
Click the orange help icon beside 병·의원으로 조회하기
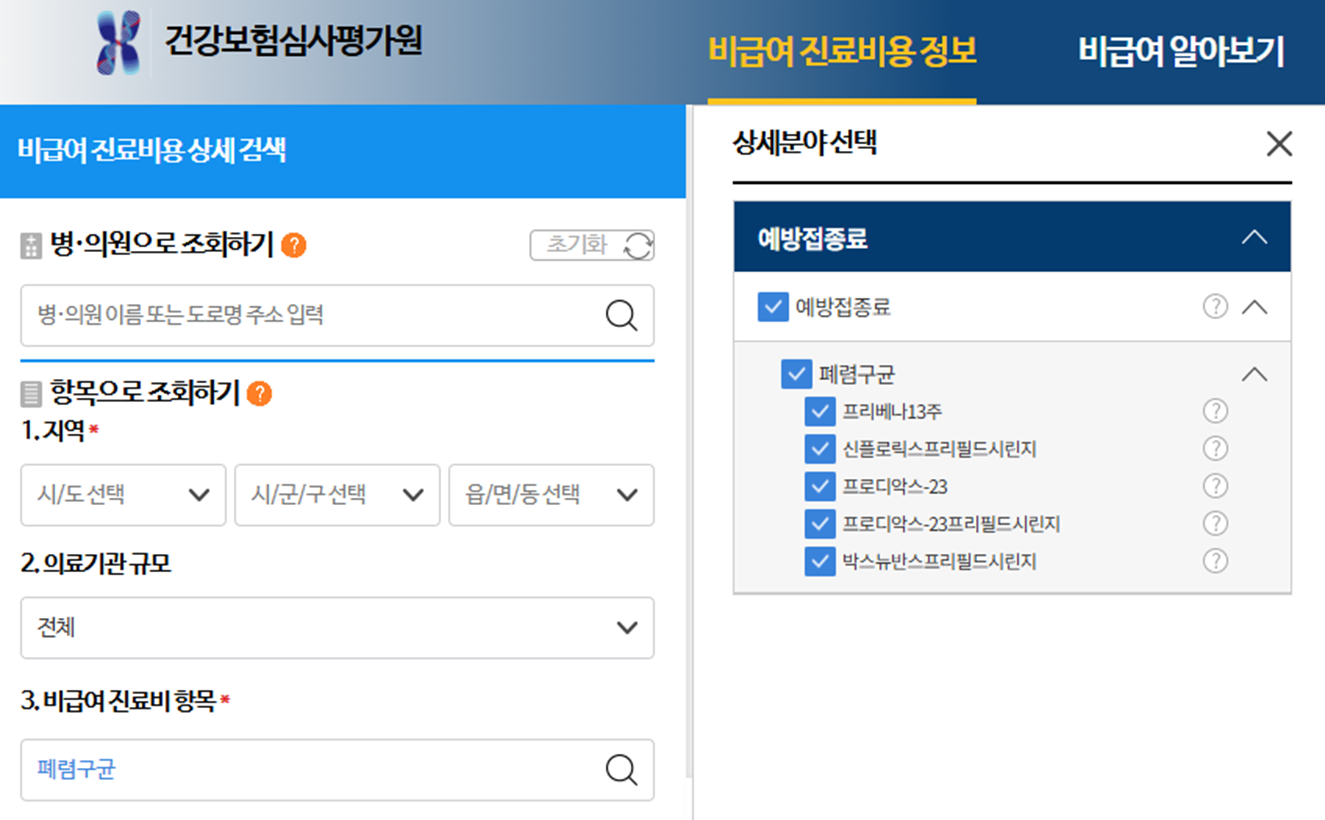pyautogui.click(x=294, y=245)
